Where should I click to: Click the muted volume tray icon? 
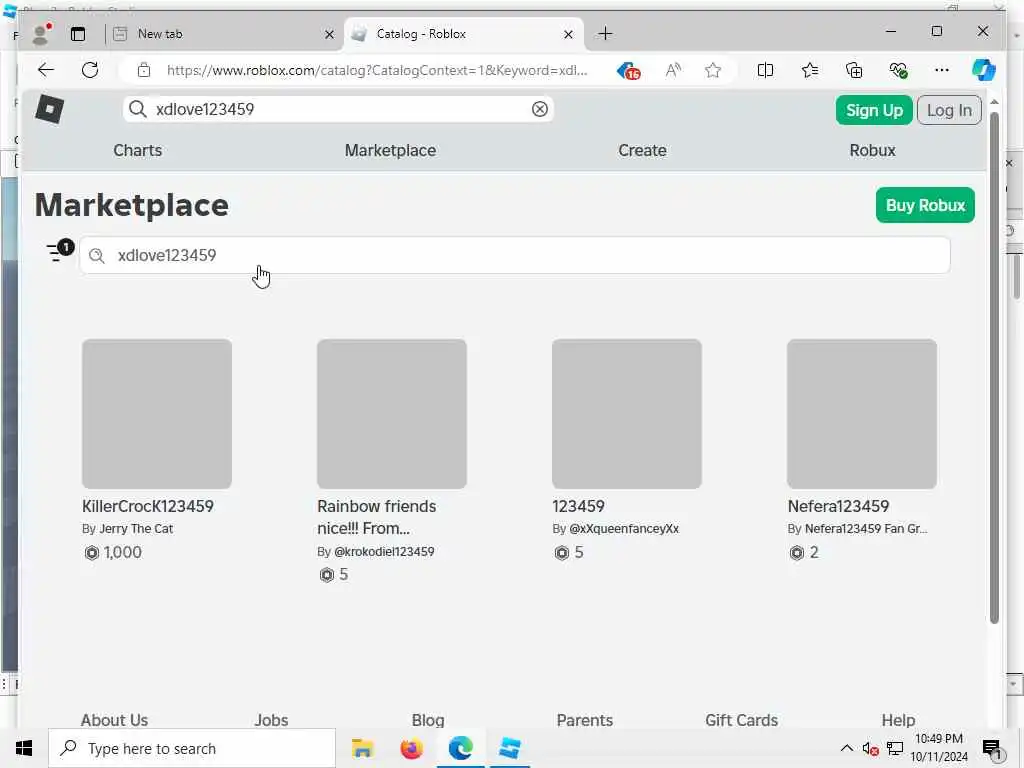[870, 748]
